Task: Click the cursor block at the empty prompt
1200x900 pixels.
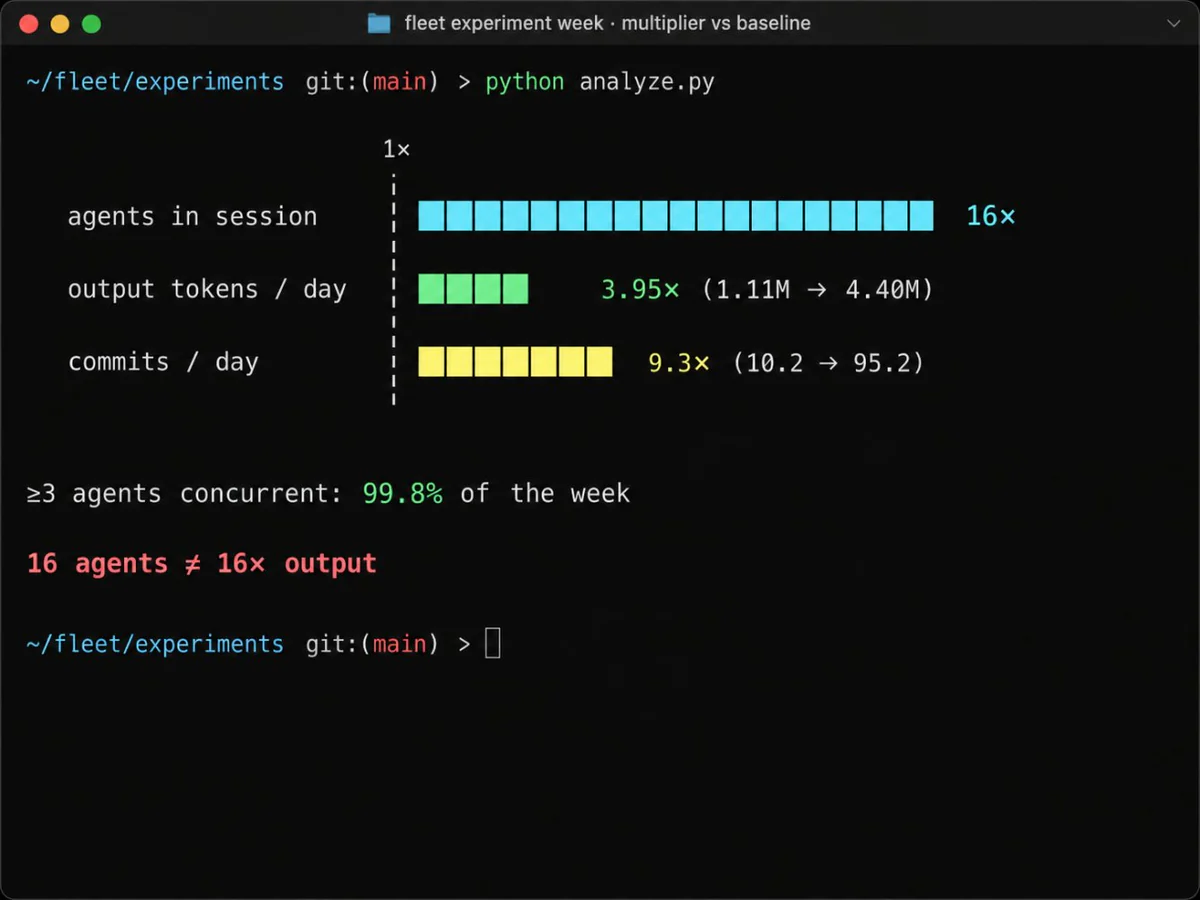Action: click(x=493, y=643)
